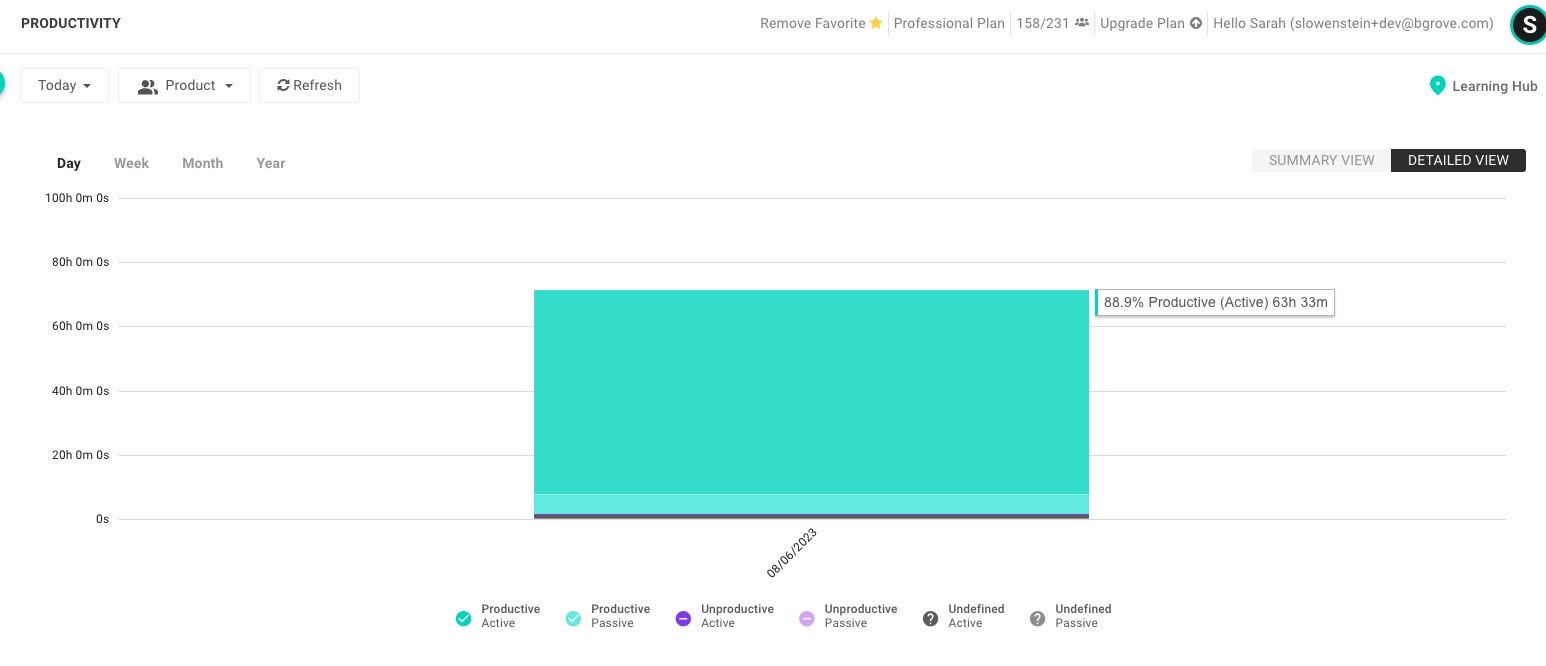Image resolution: width=1546 pixels, height=666 pixels.
Task: Click the Refresh button
Action: pos(309,85)
